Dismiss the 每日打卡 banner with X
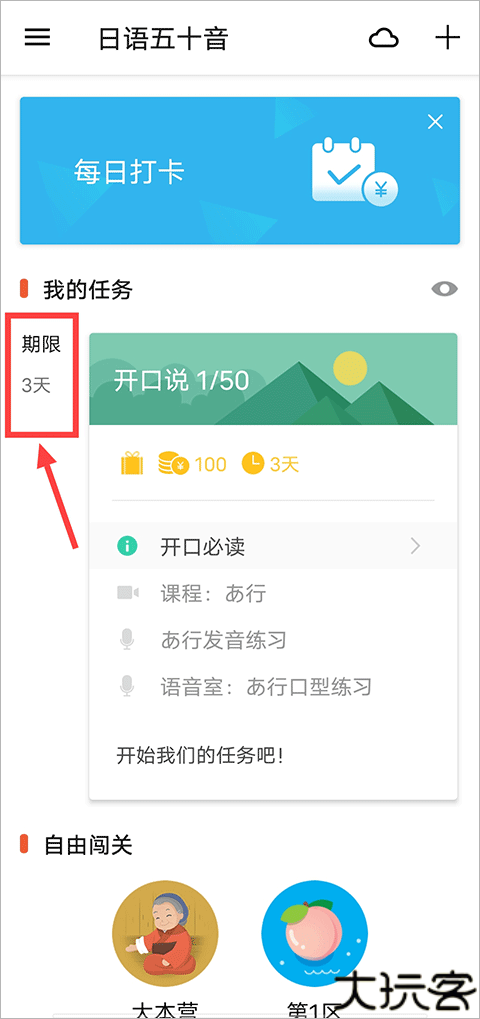Viewport: 480px width, 1019px height. click(x=435, y=122)
